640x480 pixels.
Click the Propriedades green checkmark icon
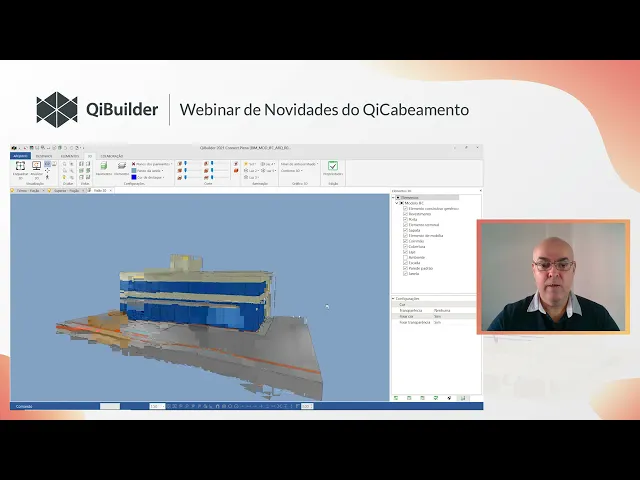click(x=333, y=166)
